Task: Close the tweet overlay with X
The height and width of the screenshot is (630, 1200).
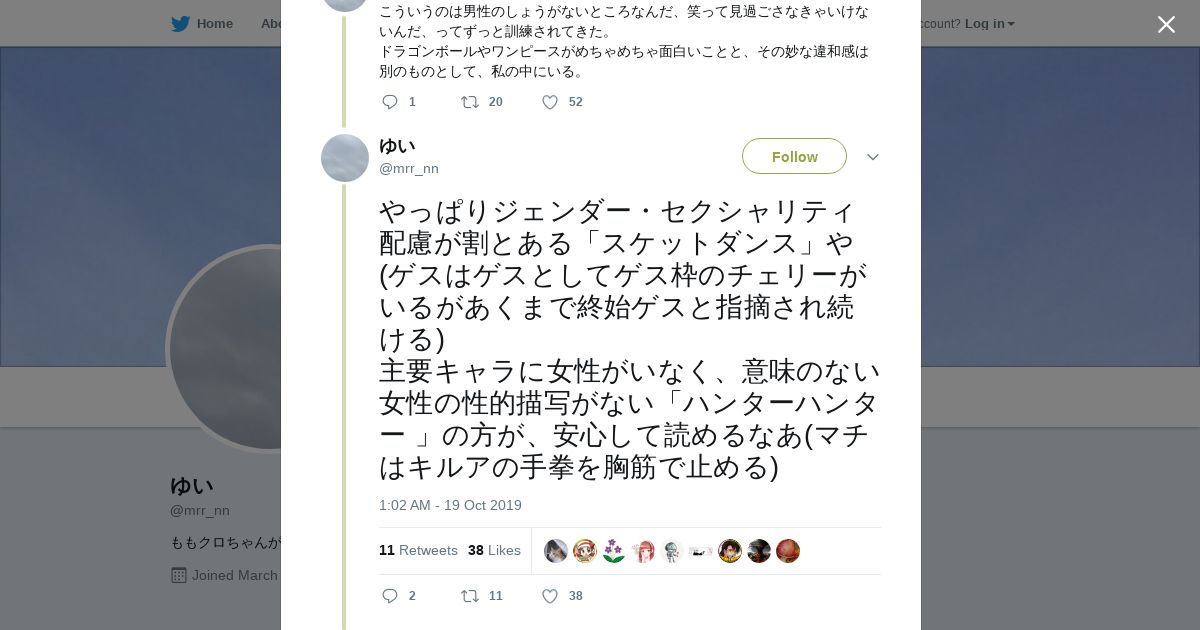Action: click(1166, 24)
